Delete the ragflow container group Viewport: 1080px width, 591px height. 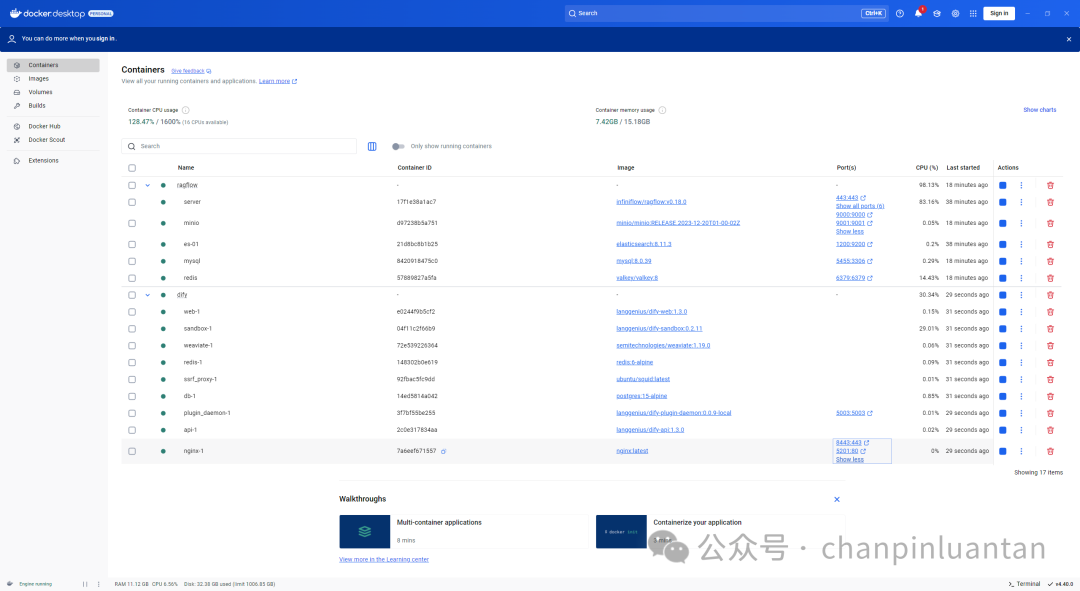coord(1050,185)
